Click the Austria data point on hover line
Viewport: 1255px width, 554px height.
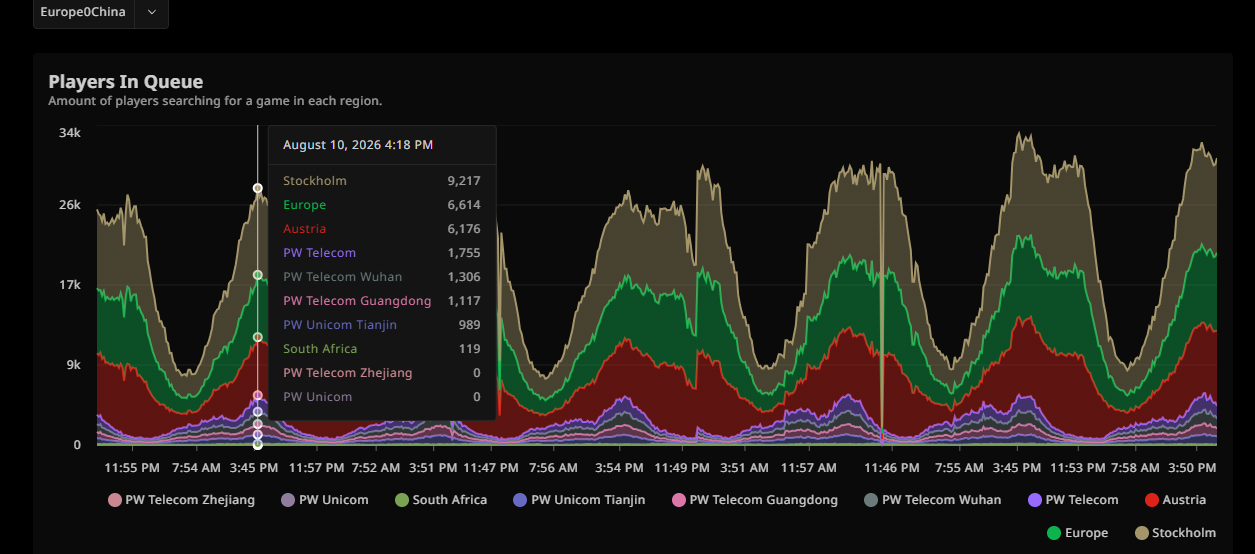tap(258, 337)
